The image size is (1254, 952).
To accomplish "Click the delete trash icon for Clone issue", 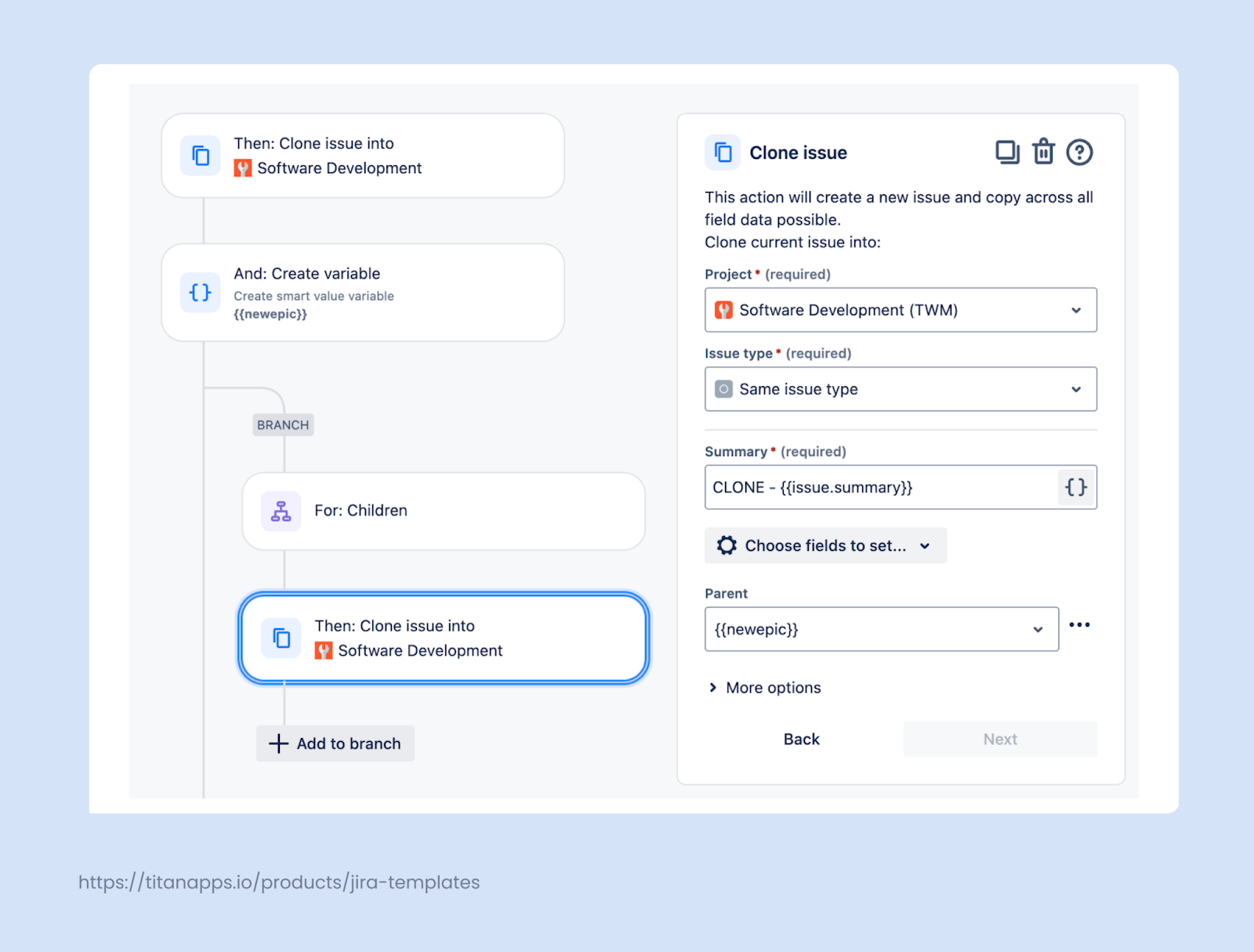I will [x=1043, y=152].
